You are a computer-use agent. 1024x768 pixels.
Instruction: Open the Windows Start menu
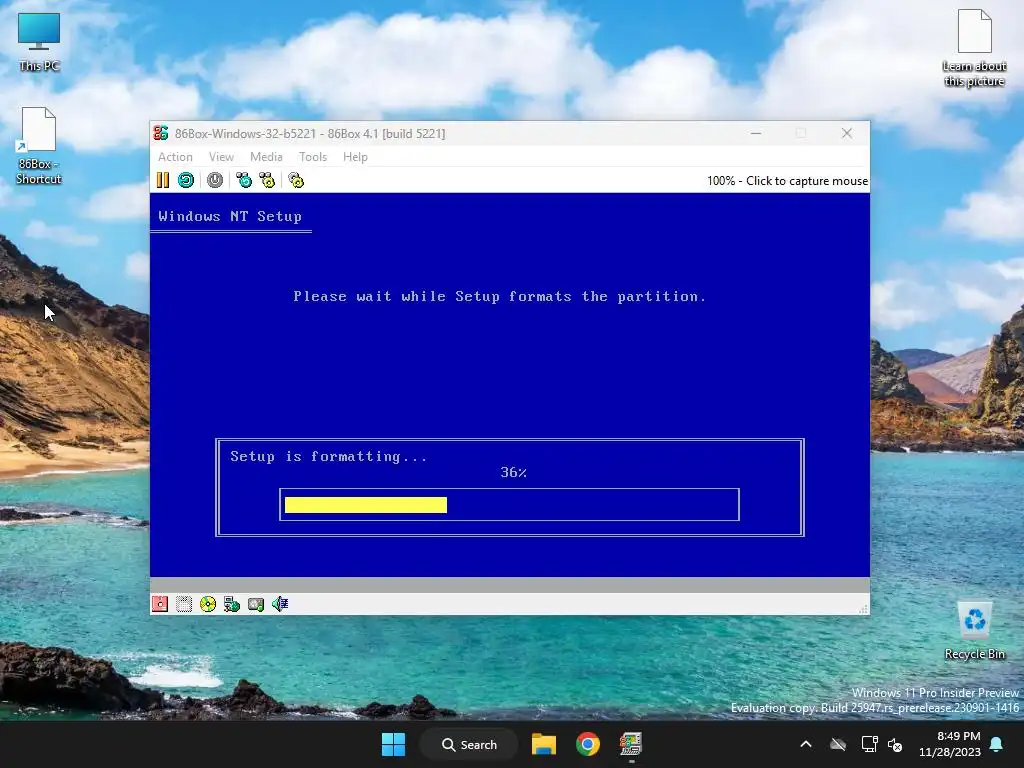pos(393,744)
